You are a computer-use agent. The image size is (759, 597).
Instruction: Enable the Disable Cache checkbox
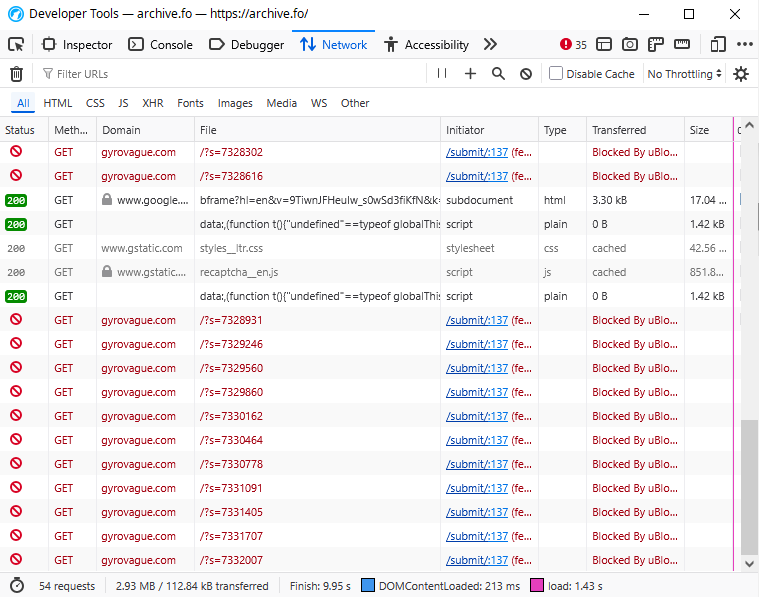coord(557,74)
